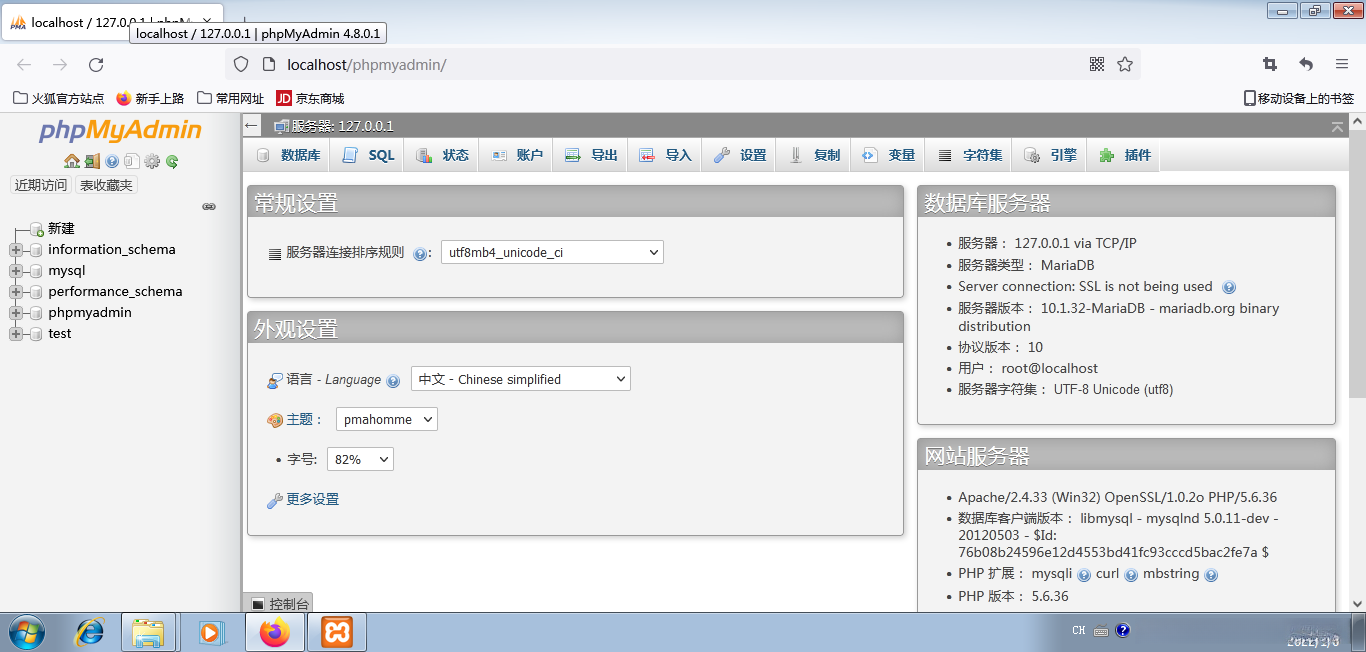Switch to the 状态 tab
Screen dimensions: 1366x652
[x=442, y=155]
